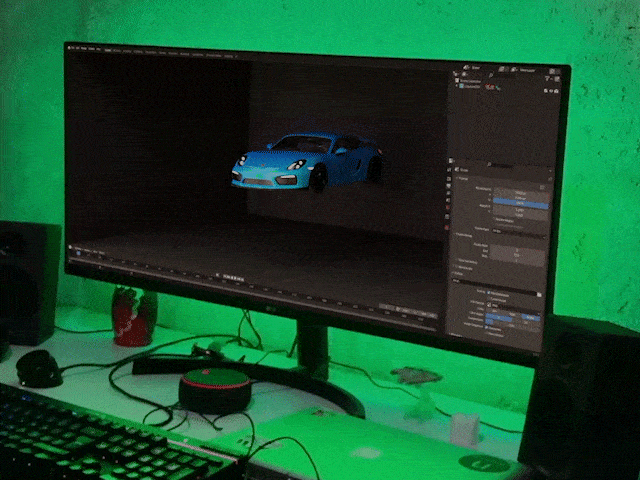
Task: Switch to the Modeling workspace tab
Action: pos(117,51)
